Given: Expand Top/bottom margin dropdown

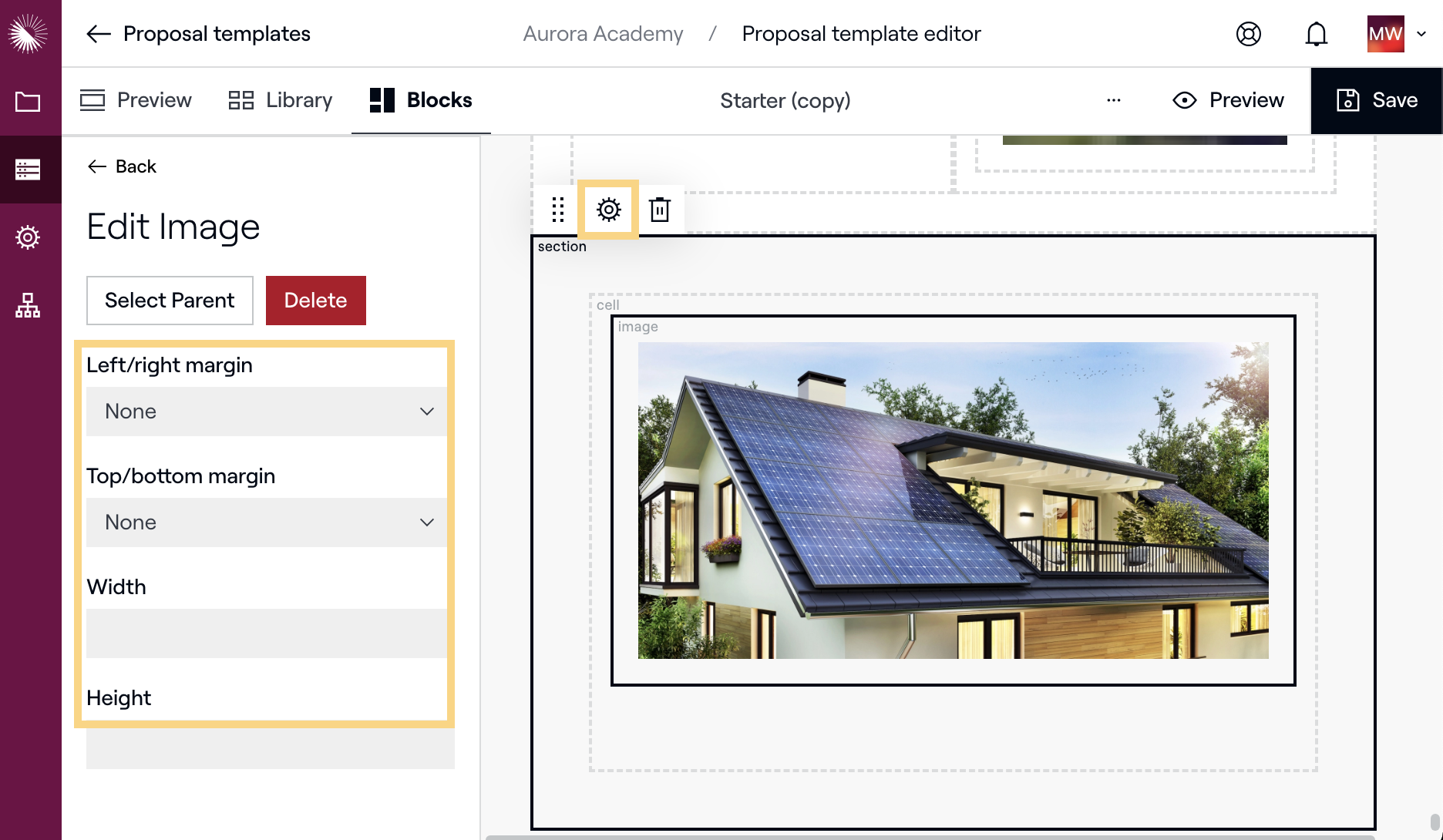Looking at the screenshot, I should [266, 522].
